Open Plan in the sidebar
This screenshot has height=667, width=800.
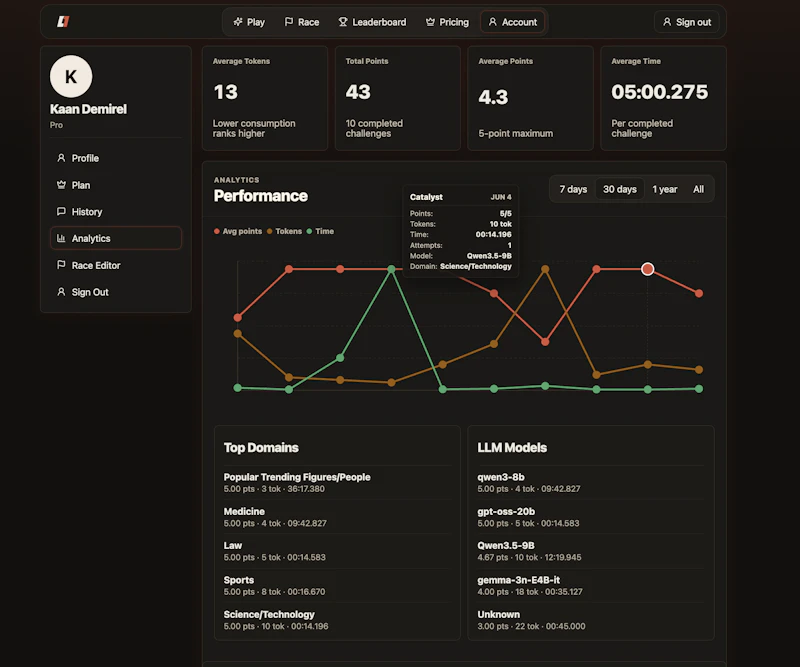pyautogui.click(x=116, y=185)
